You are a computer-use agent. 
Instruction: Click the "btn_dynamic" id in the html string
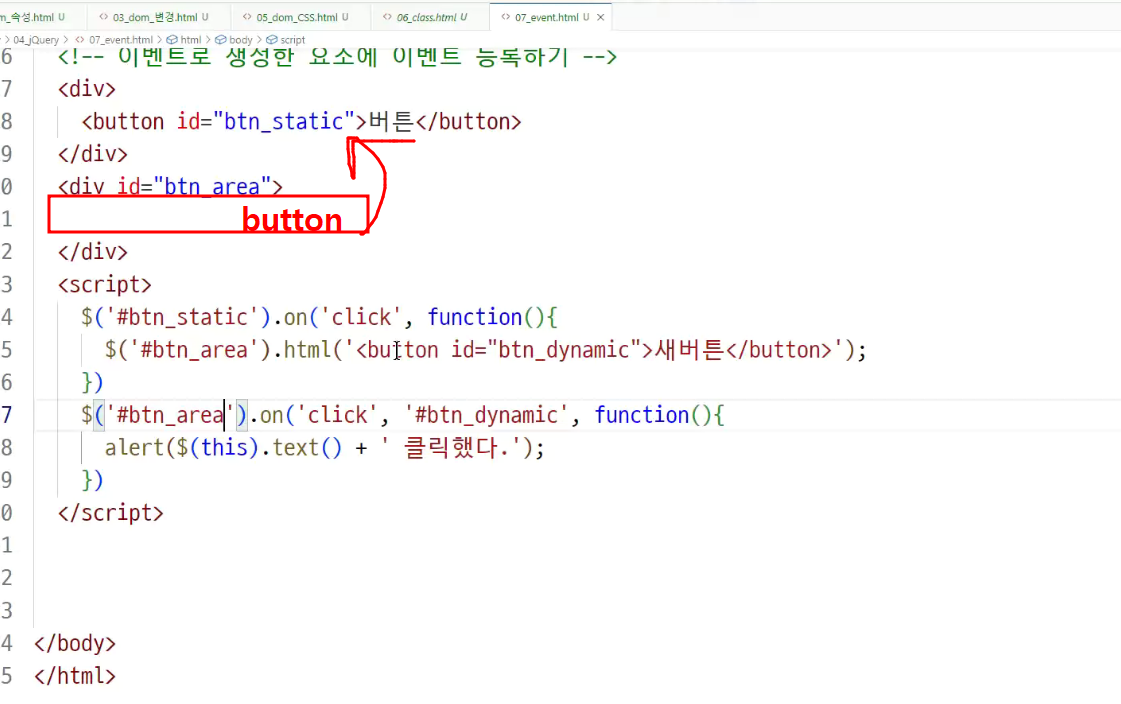click(564, 350)
